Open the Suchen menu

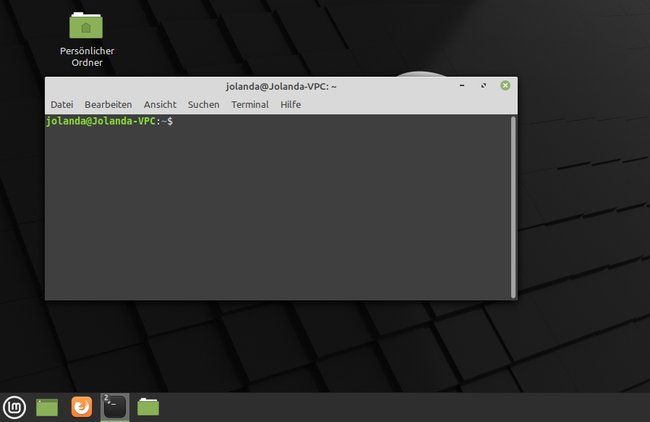click(x=204, y=104)
